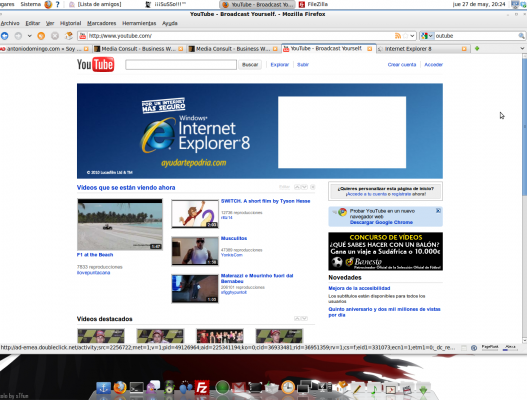Close the Probar YouTube Chrome promo box
The width and height of the screenshot is (527, 400).
pos(438,210)
